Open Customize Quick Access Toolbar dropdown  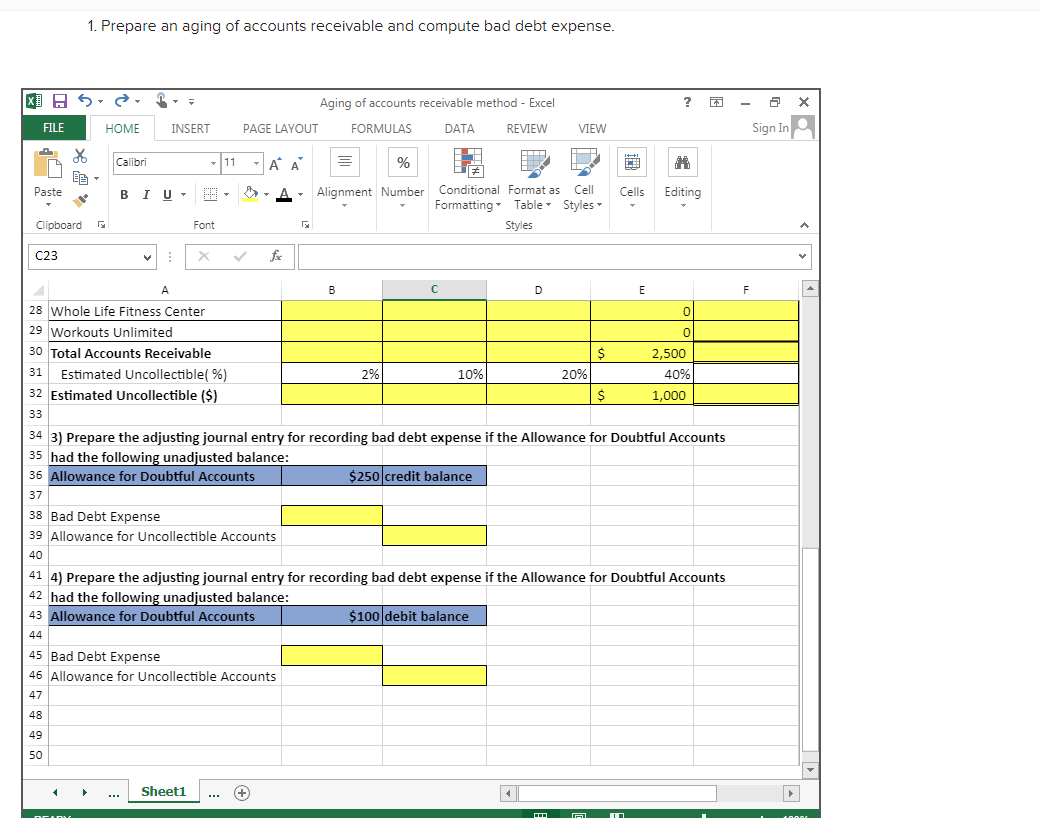point(191,102)
